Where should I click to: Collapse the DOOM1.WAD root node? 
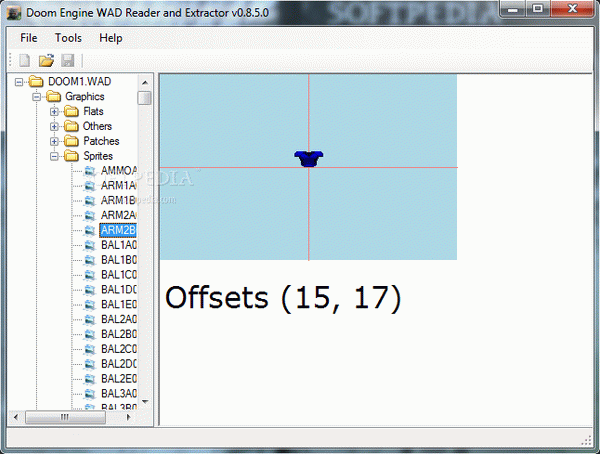pyautogui.click(x=19, y=82)
